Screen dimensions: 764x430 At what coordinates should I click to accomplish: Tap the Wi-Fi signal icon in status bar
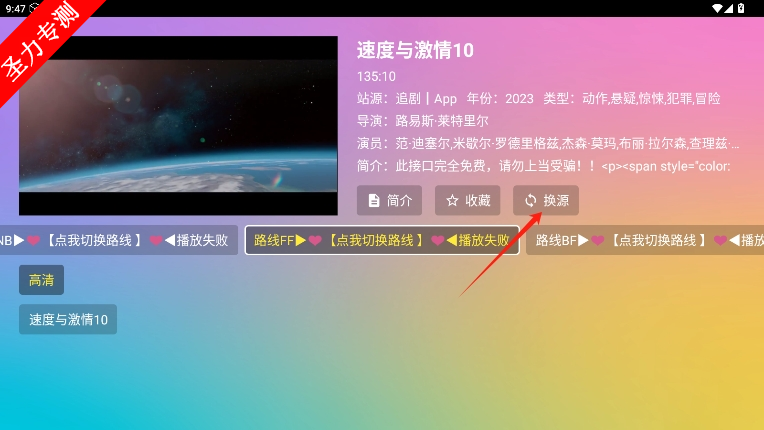[x=717, y=8]
